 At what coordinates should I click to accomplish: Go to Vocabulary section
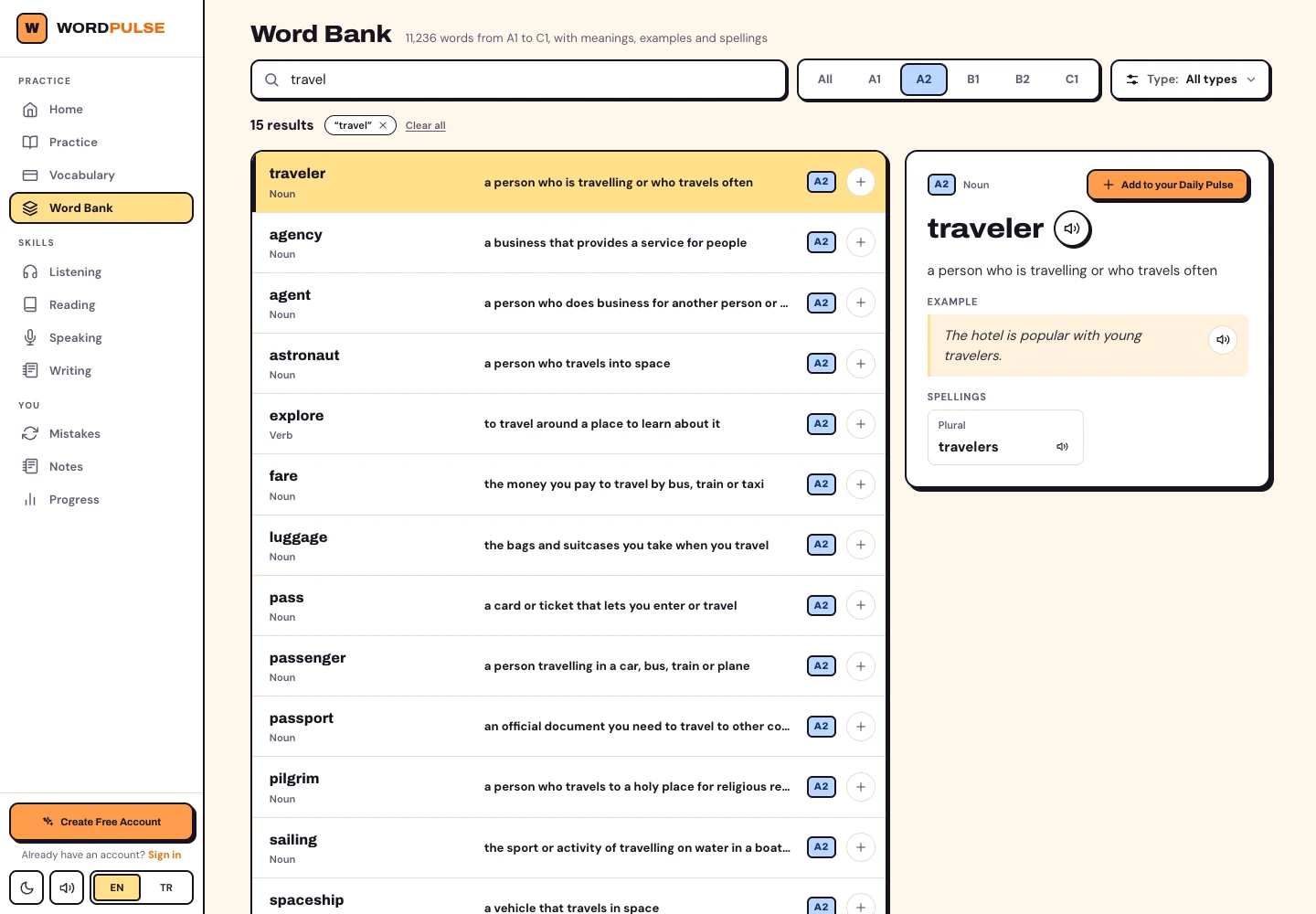click(x=101, y=175)
